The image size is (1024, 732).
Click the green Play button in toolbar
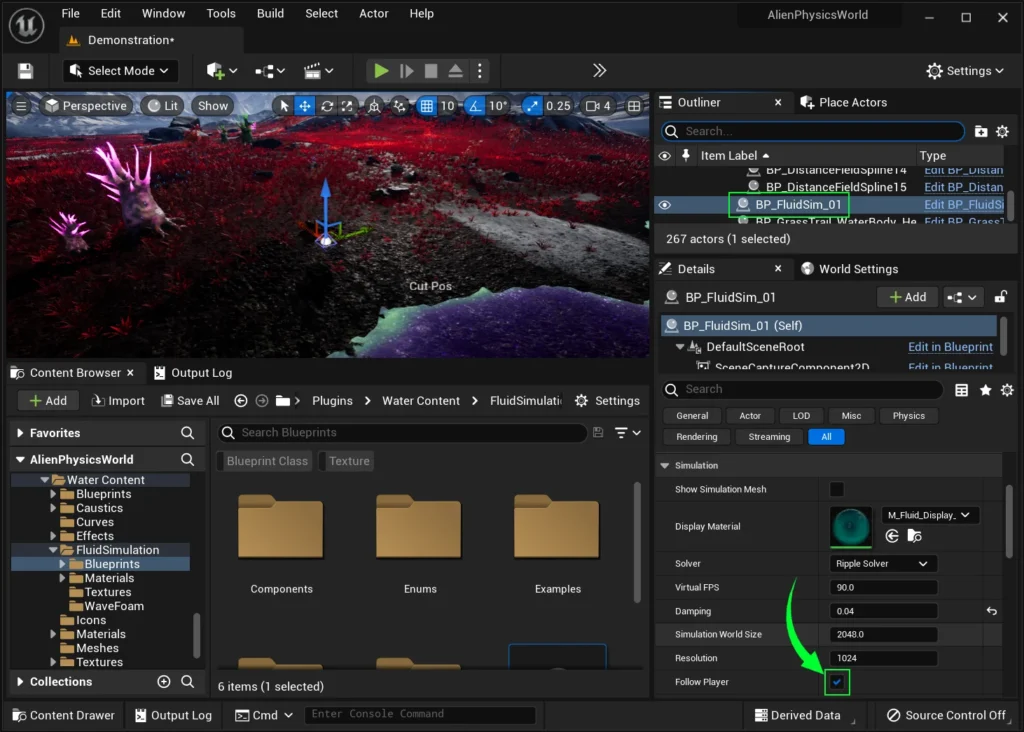click(x=381, y=71)
